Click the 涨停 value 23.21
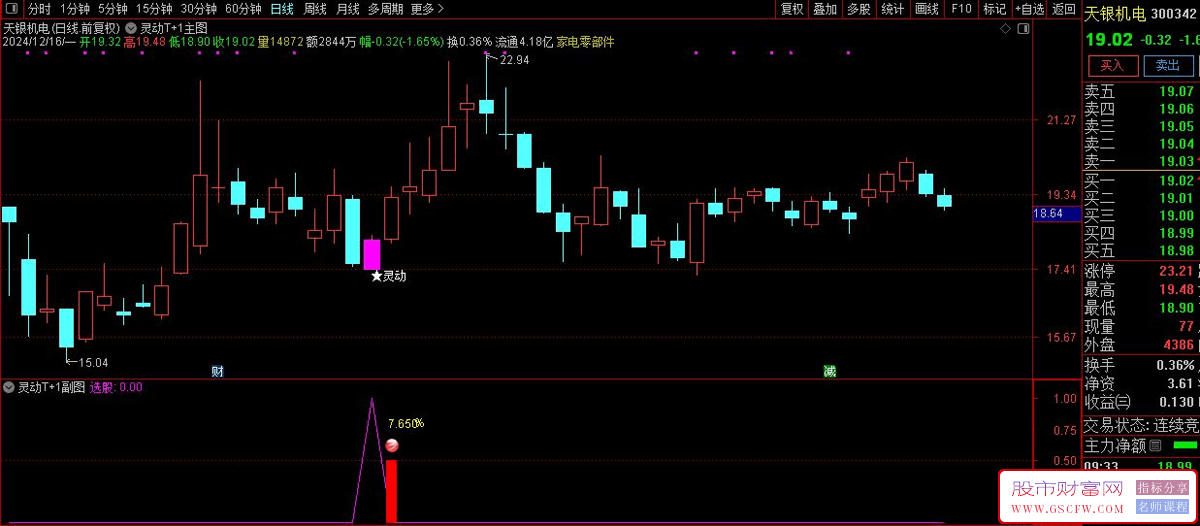The image size is (1200, 526). click(1176, 271)
